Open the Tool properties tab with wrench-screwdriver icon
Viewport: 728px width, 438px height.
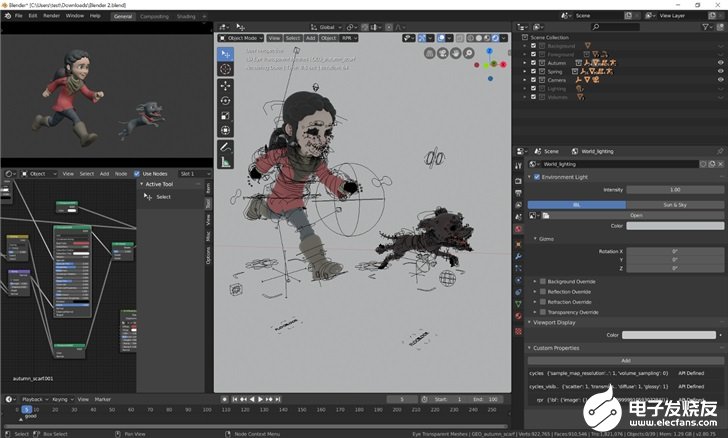(x=519, y=166)
